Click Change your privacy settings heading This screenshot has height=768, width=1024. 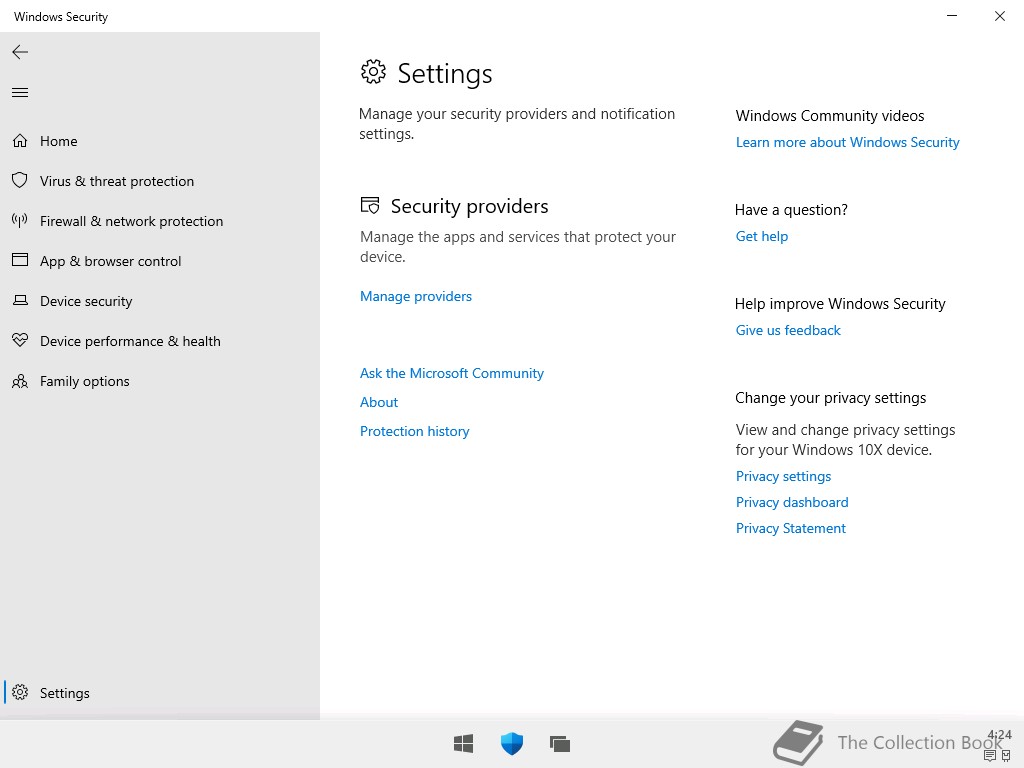coord(831,398)
